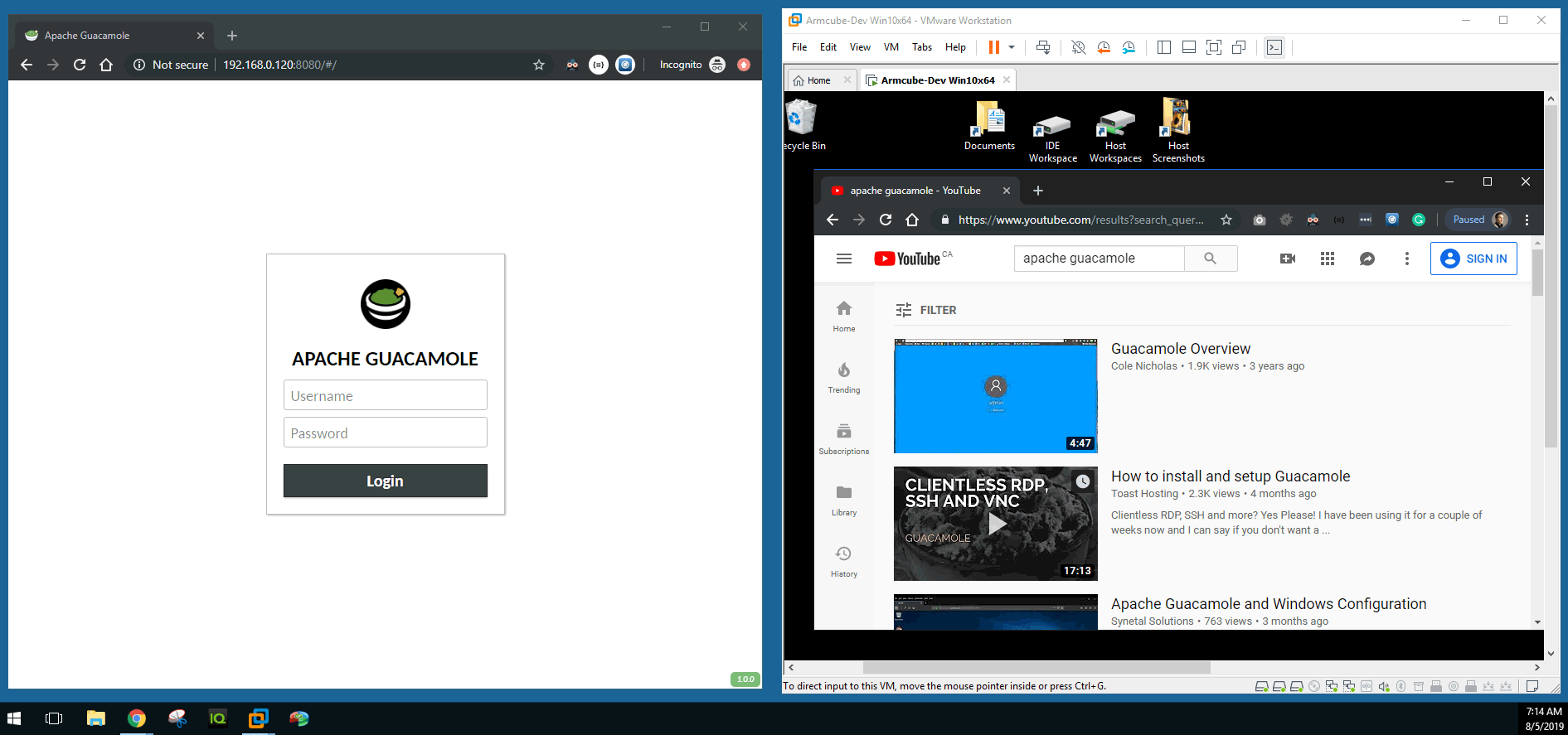Image resolution: width=1568 pixels, height=735 pixels.
Task: Click the Guacamole Login button
Action: pos(385,481)
